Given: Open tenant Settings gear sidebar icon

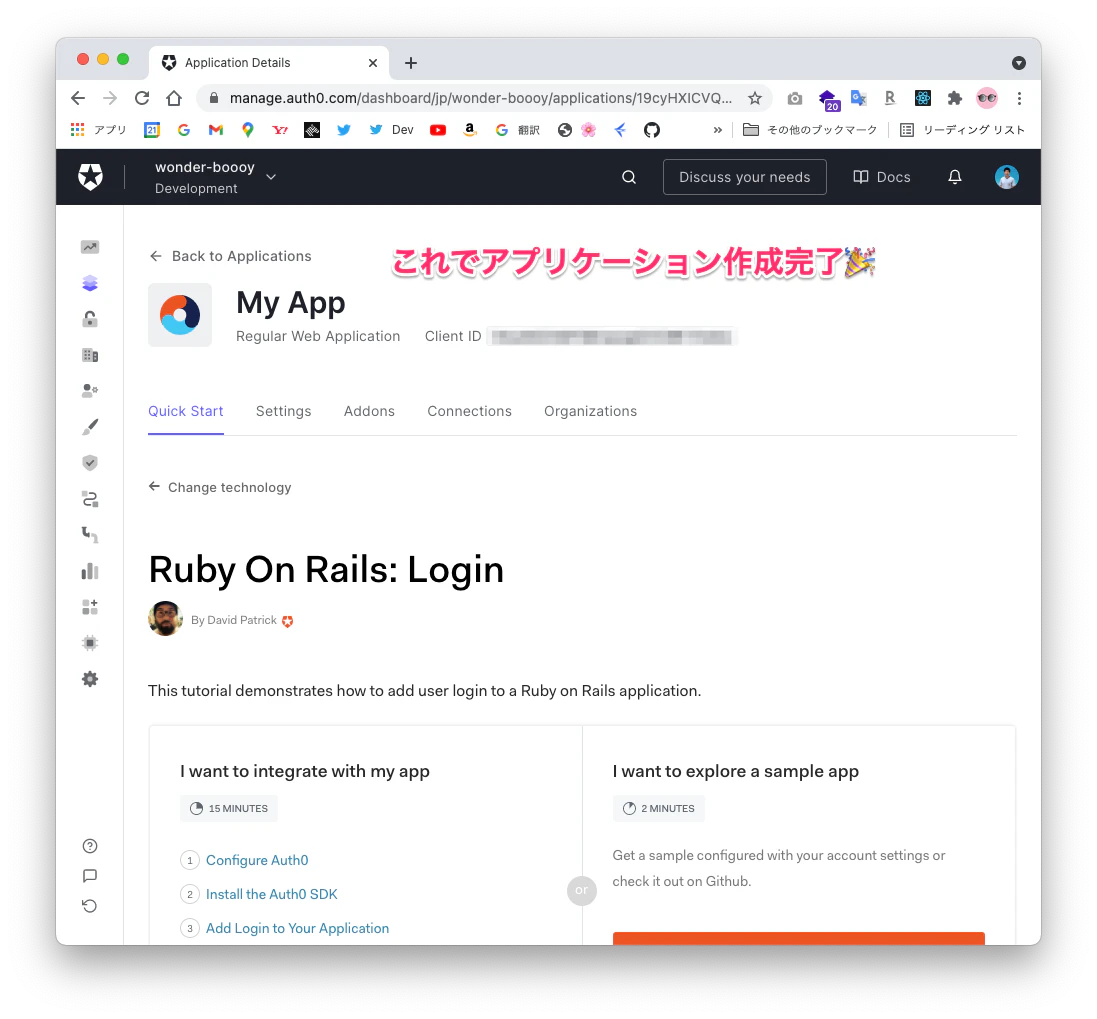Looking at the screenshot, I should pos(90,679).
